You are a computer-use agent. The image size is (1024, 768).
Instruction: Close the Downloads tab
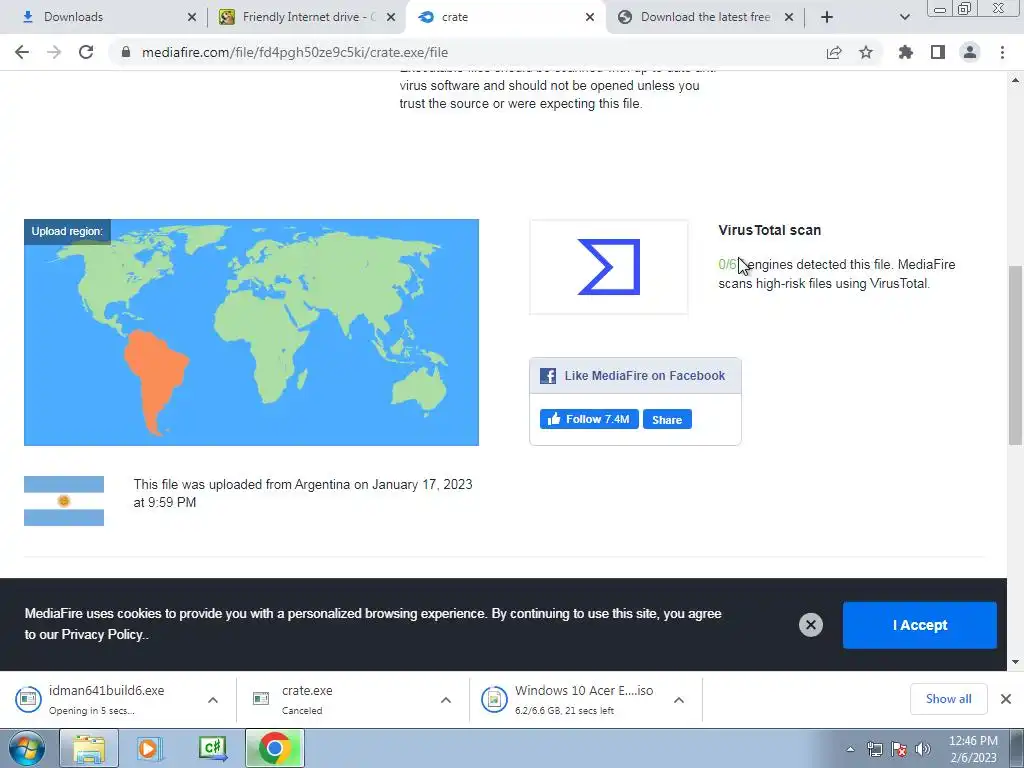pos(191,17)
